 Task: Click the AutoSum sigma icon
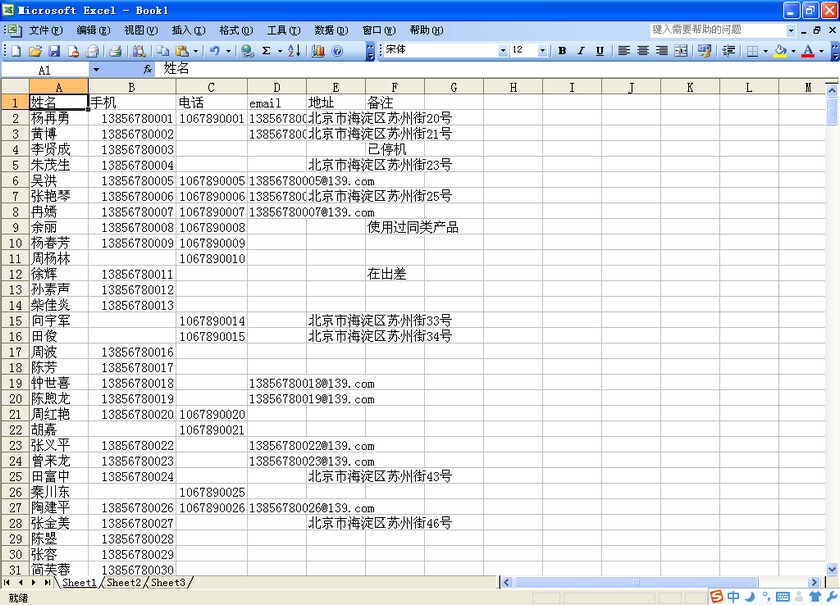266,51
